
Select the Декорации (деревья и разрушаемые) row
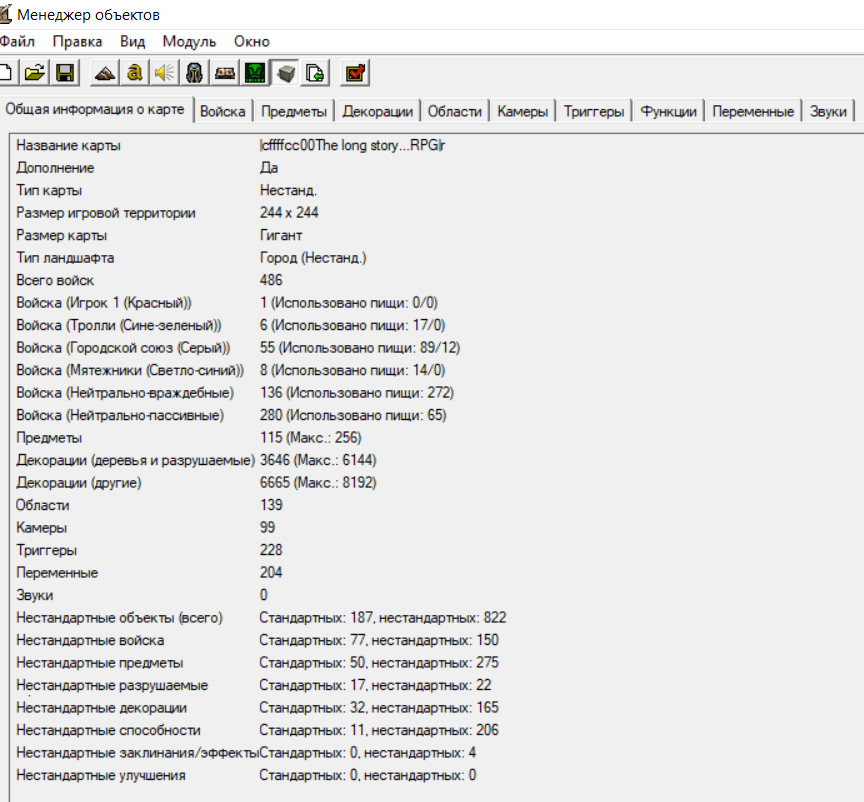pyautogui.click(x=196, y=460)
